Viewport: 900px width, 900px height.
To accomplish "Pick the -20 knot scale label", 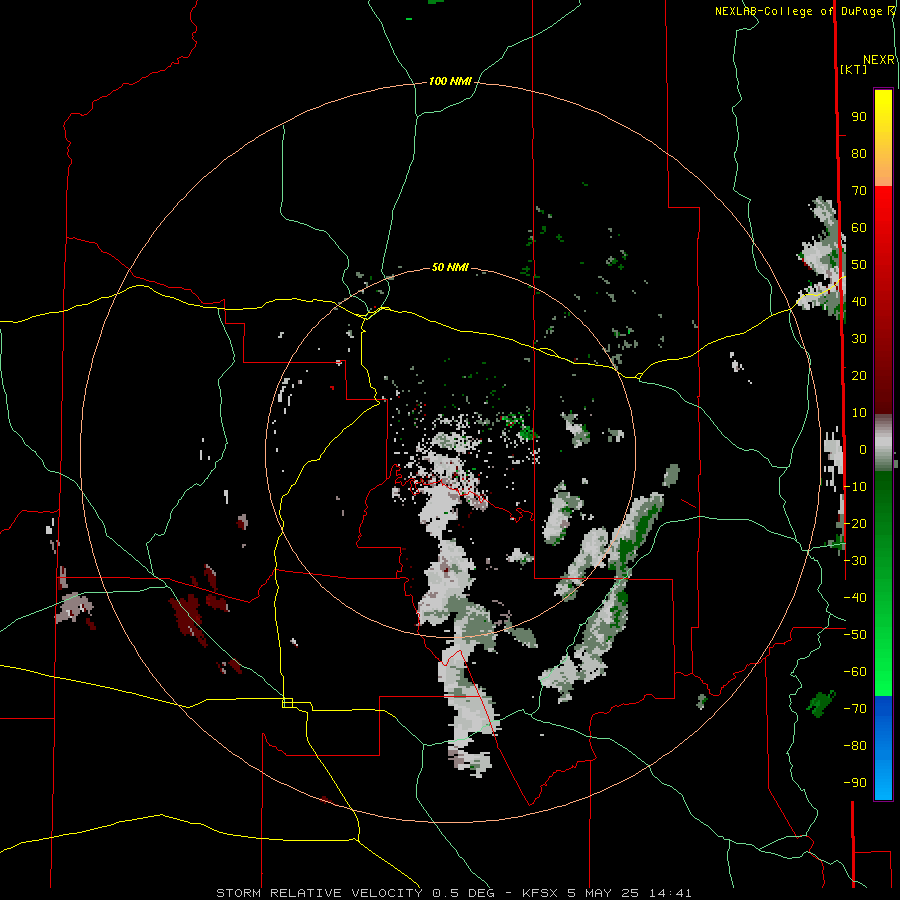I will 855,523.
